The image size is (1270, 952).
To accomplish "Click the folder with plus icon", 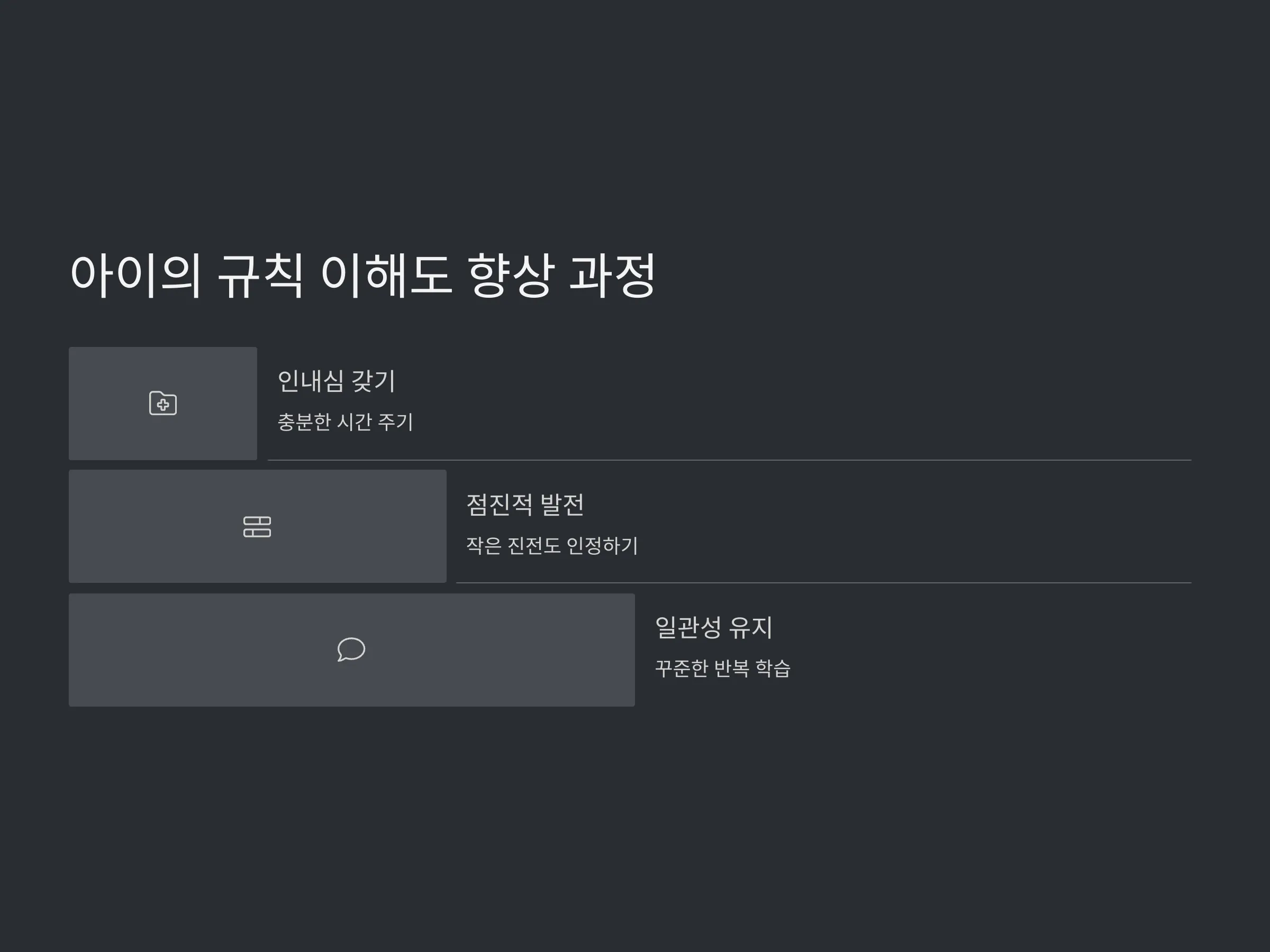I will [x=163, y=404].
